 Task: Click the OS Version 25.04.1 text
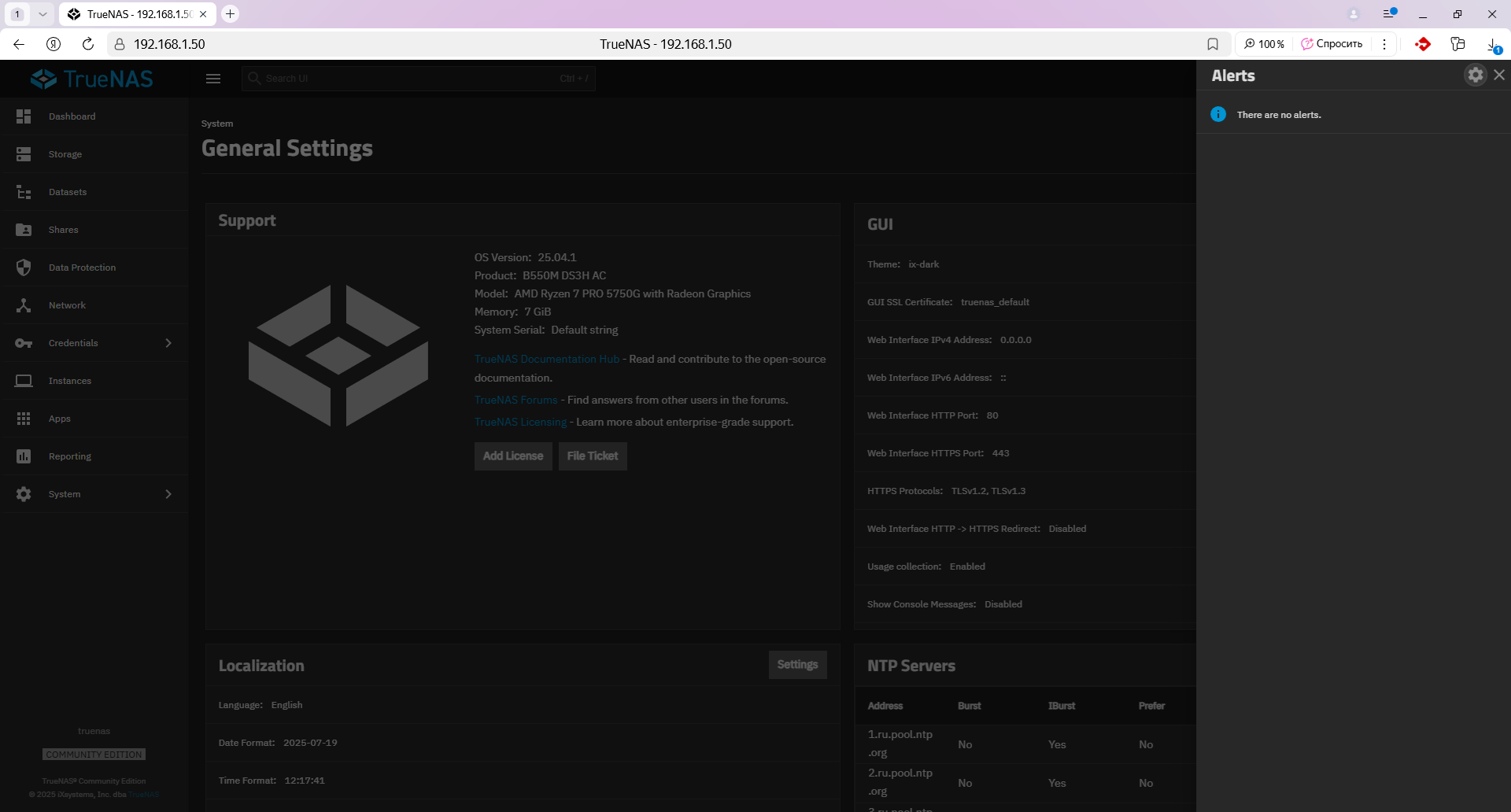point(525,257)
